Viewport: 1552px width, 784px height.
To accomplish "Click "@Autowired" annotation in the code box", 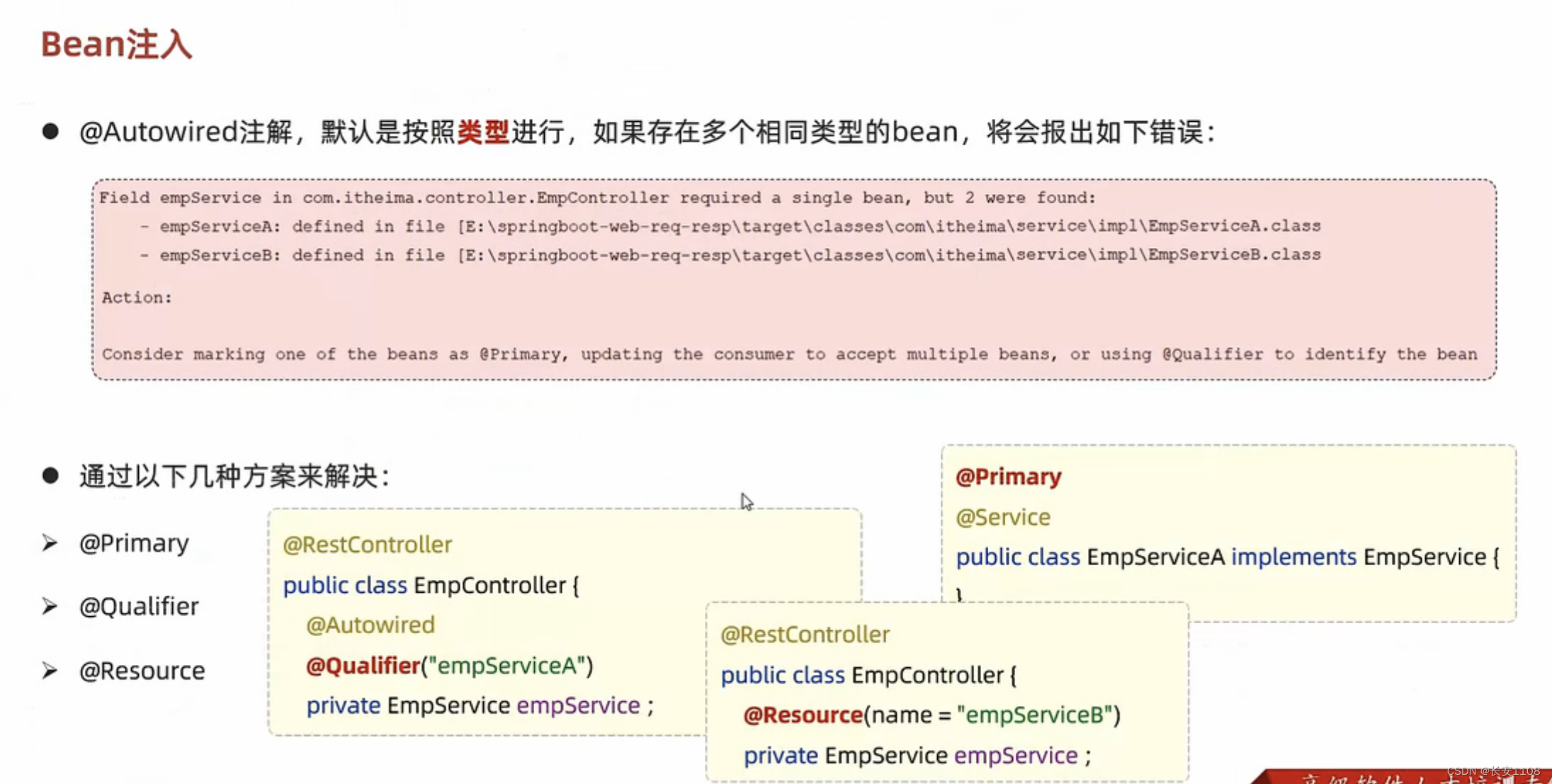I will point(370,625).
